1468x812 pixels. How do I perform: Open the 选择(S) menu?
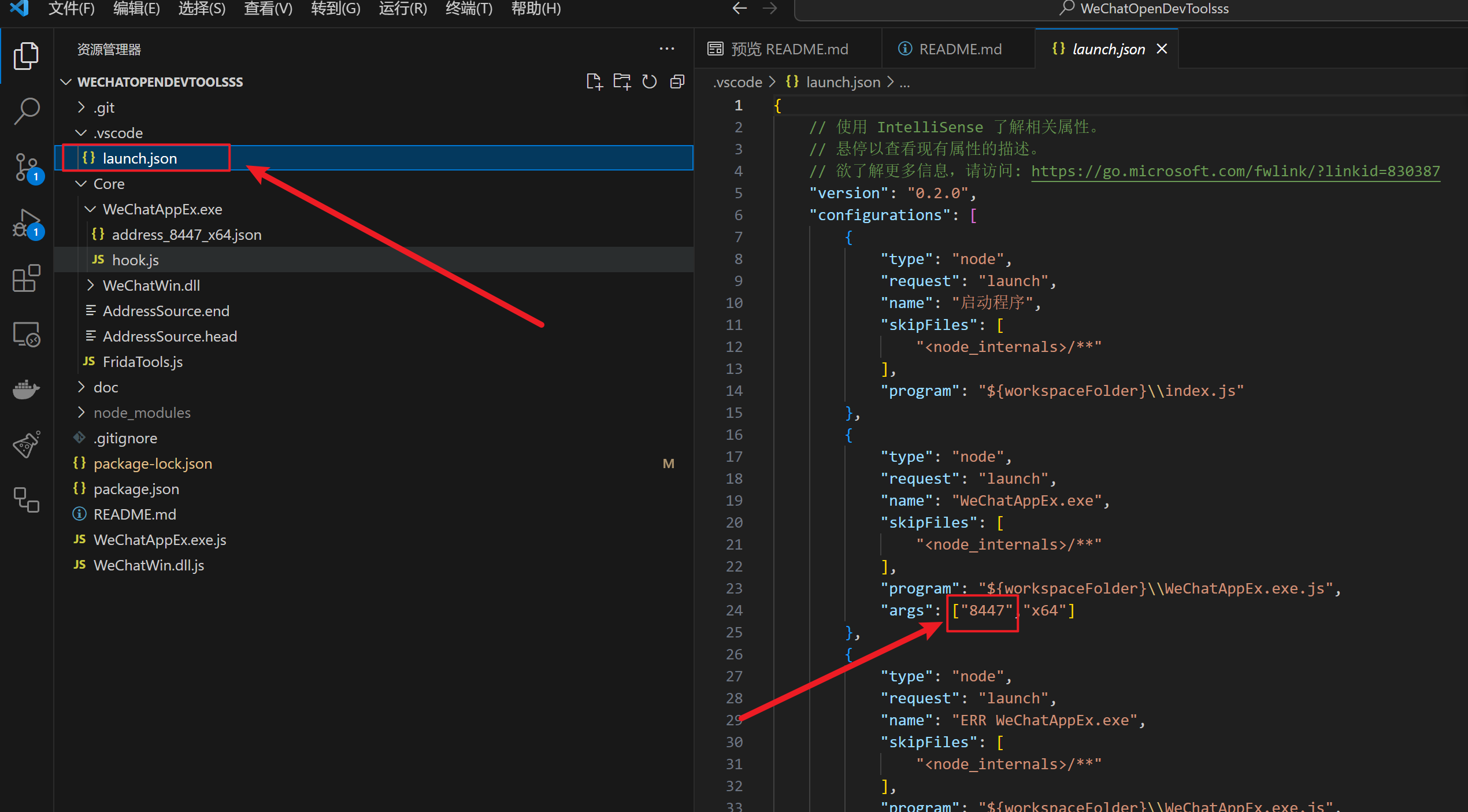(x=202, y=9)
